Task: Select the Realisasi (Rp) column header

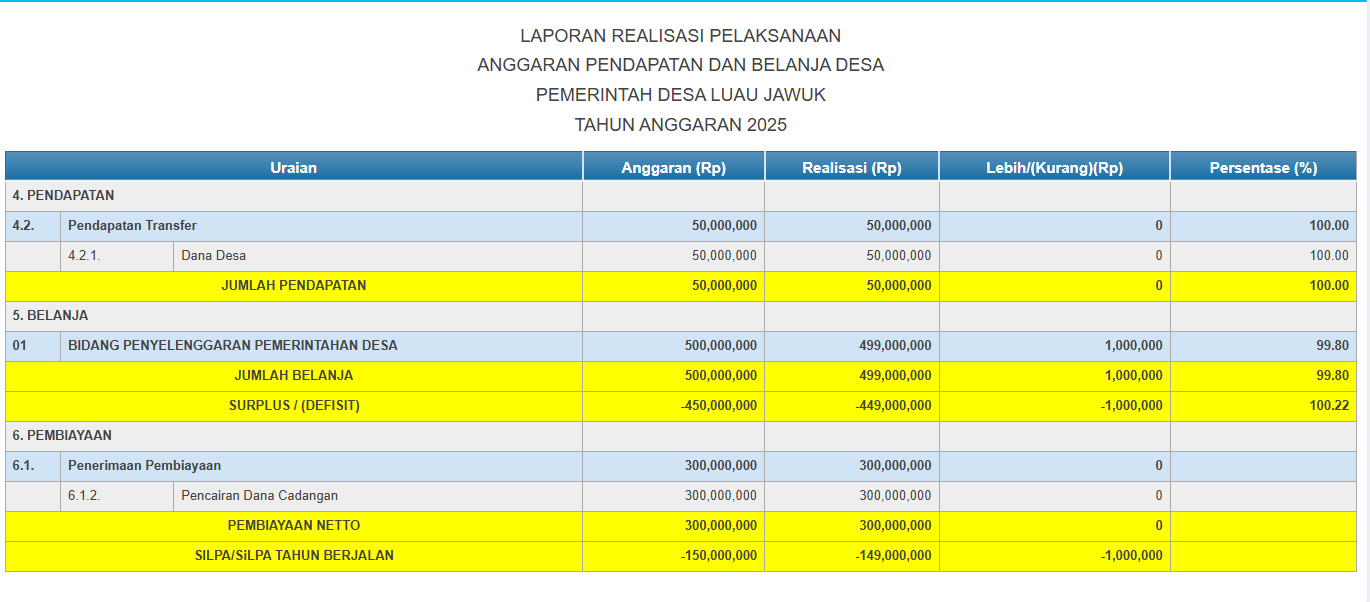Action: pos(851,168)
